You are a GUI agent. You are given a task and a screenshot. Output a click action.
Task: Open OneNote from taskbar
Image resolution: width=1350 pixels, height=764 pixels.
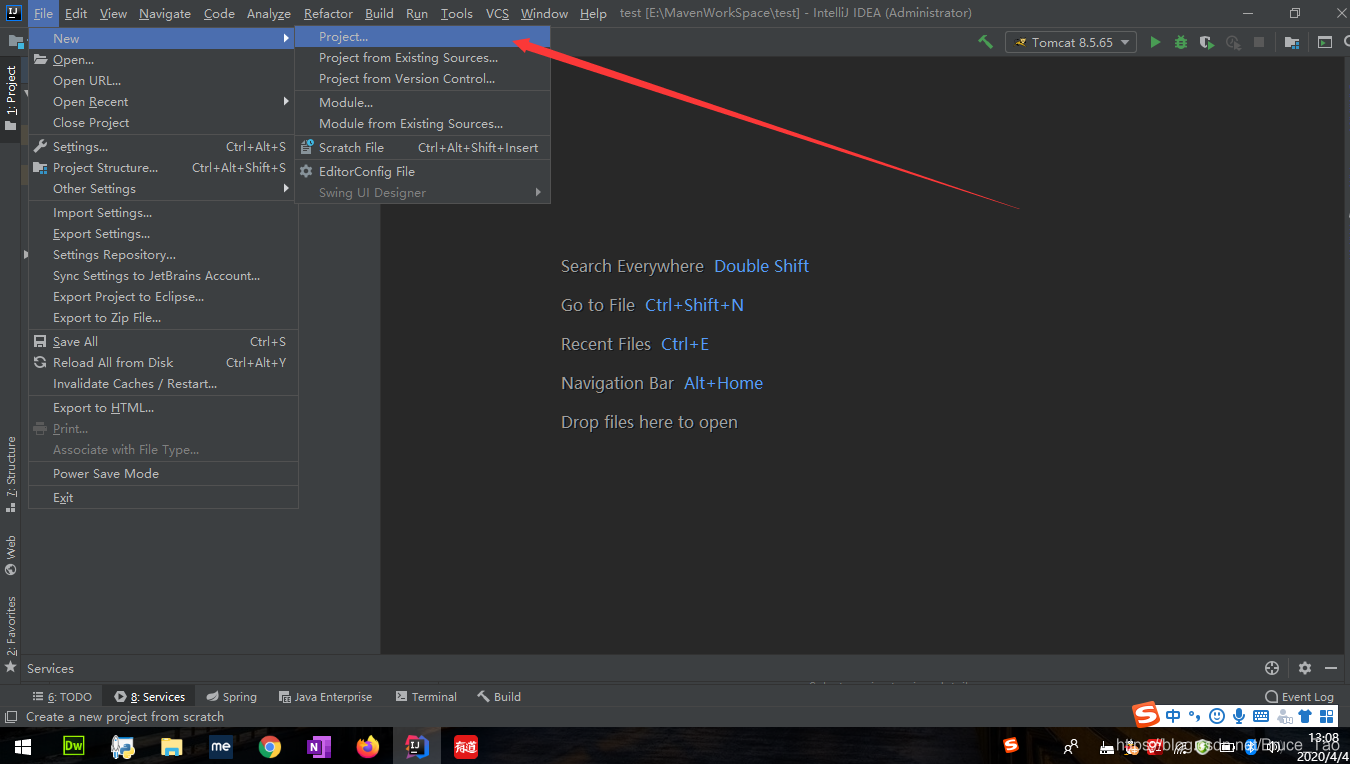[x=319, y=746]
